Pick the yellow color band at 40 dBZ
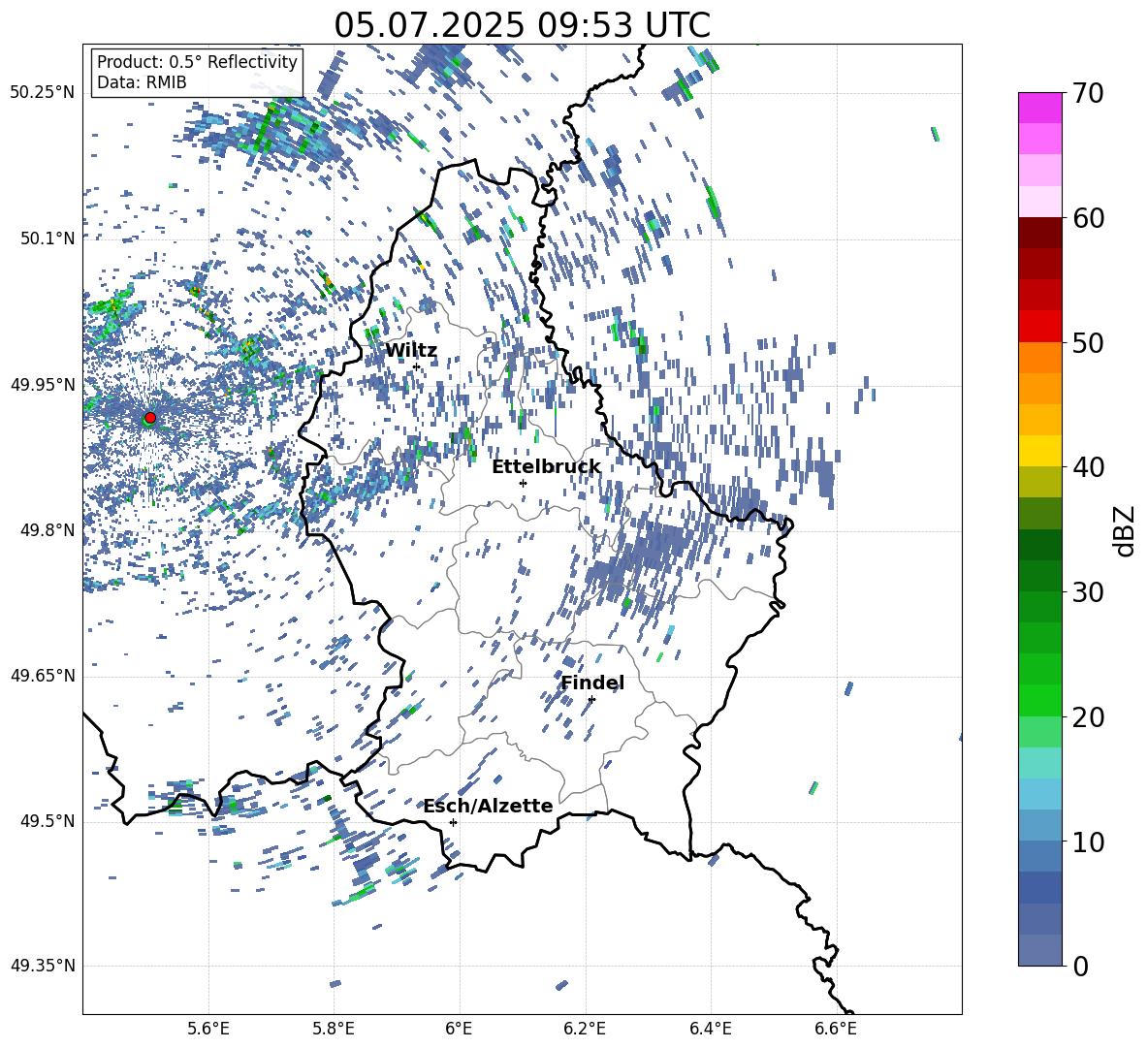This screenshot has height=1048, width=1148. (1039, 451)
